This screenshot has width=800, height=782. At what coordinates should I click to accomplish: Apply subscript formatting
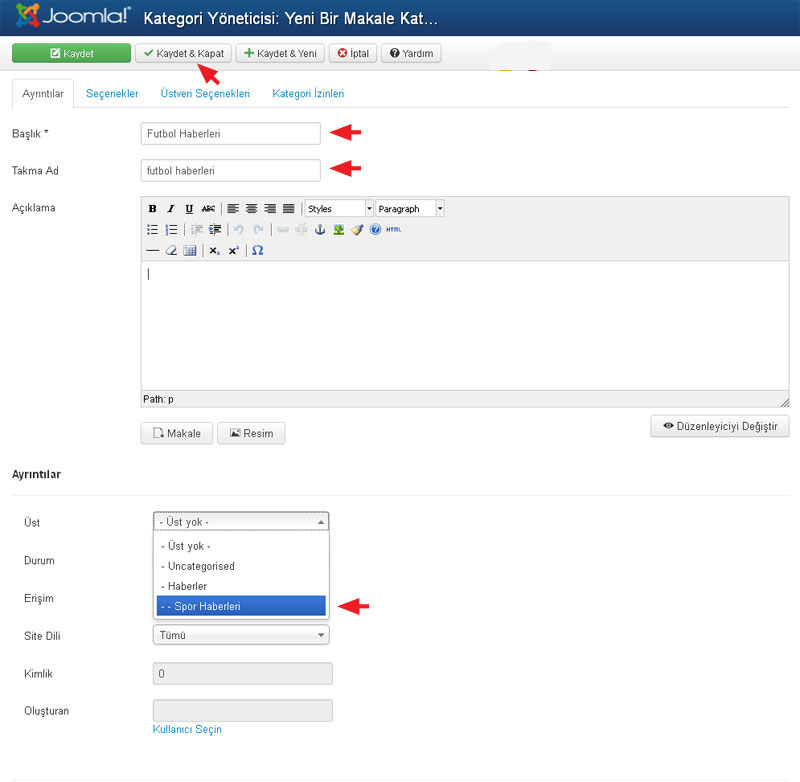(x=215, y=250)
